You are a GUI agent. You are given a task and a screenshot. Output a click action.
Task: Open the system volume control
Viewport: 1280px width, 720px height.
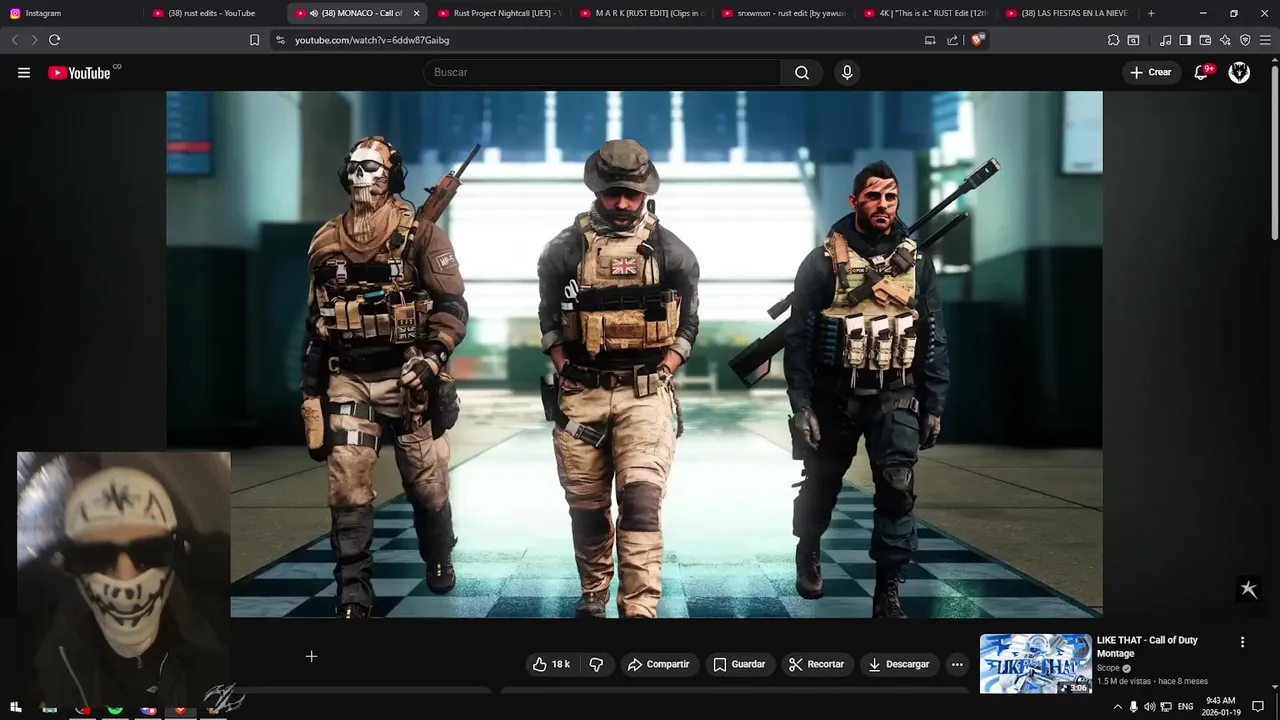click(x=1149, y=707)
